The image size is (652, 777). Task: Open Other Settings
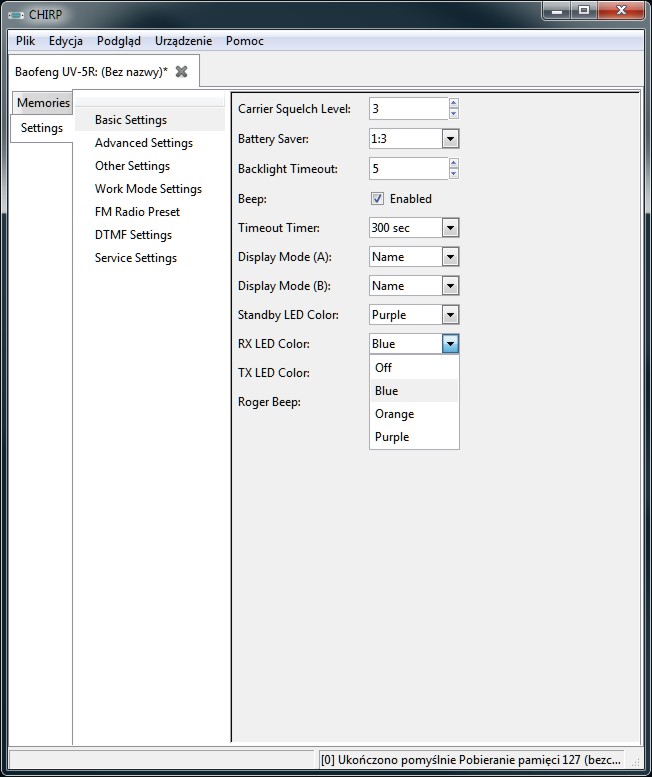pos(150,166)
